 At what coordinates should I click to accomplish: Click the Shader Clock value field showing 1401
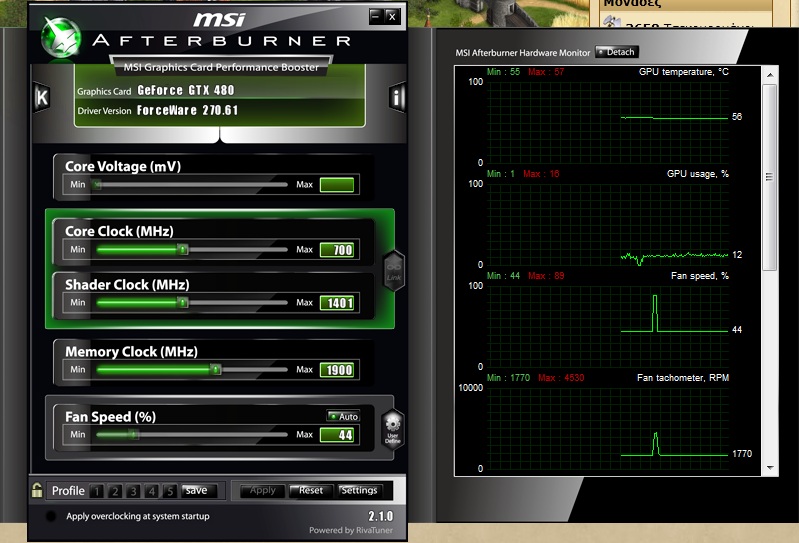click(337, 303)
